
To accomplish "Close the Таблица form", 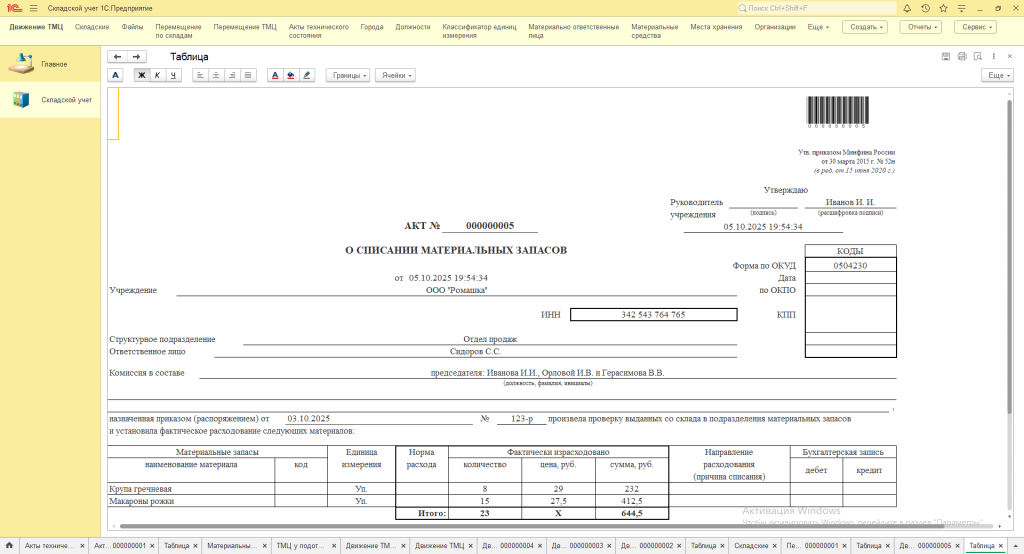I will click(x=1010, y=57).
